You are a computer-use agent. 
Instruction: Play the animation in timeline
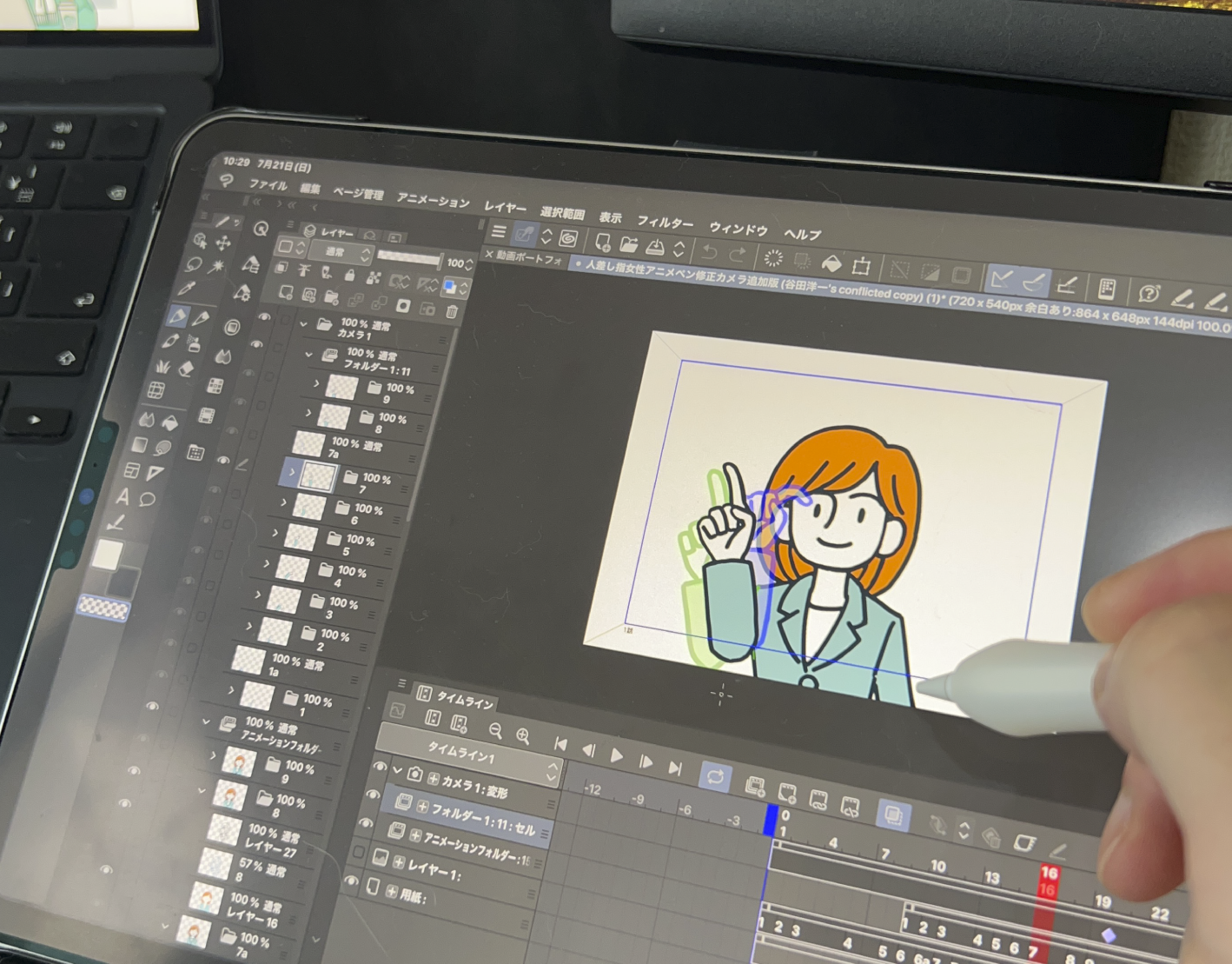tap(617, 756)
